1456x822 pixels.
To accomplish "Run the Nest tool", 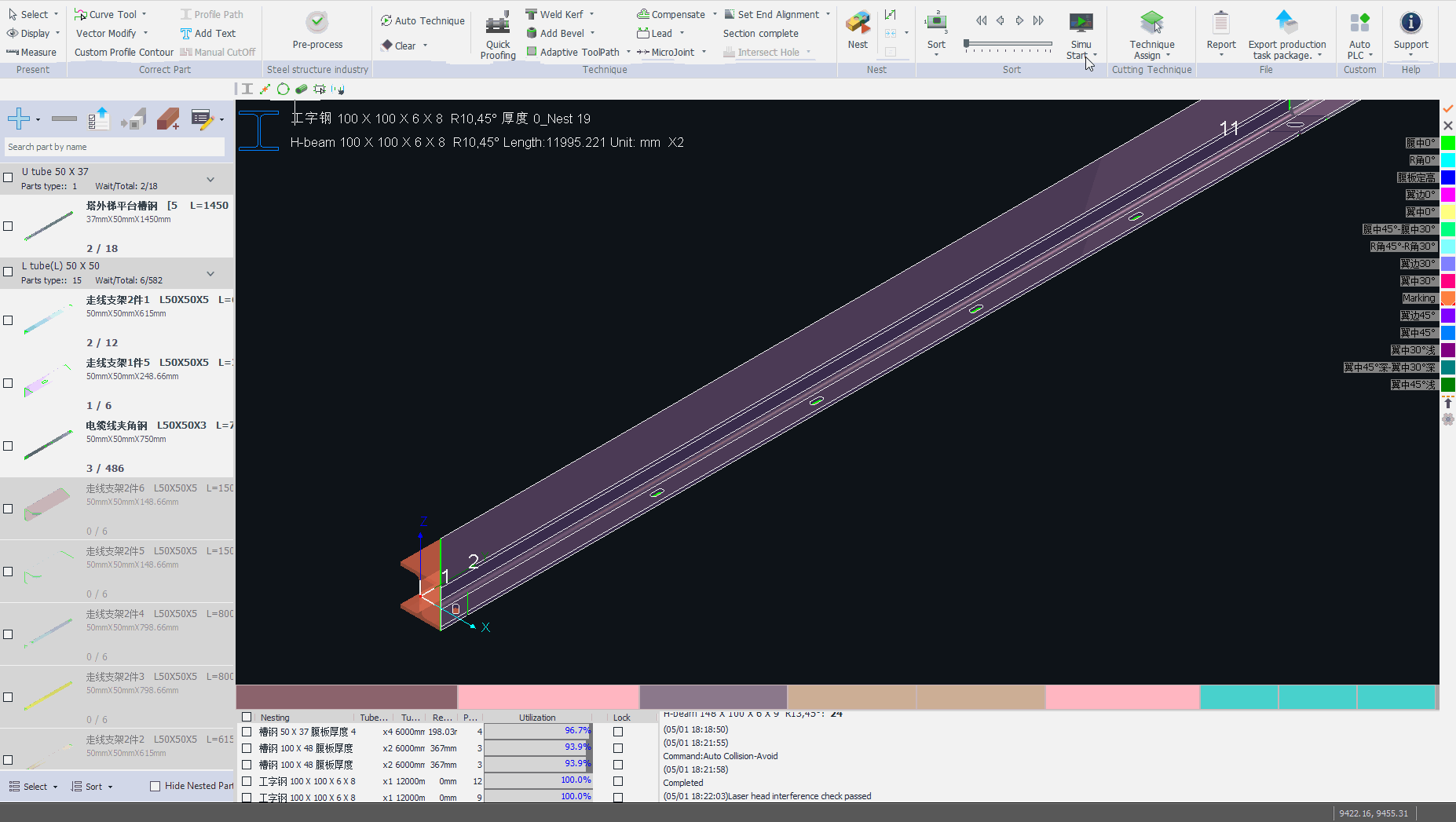I will pos(858,31).
